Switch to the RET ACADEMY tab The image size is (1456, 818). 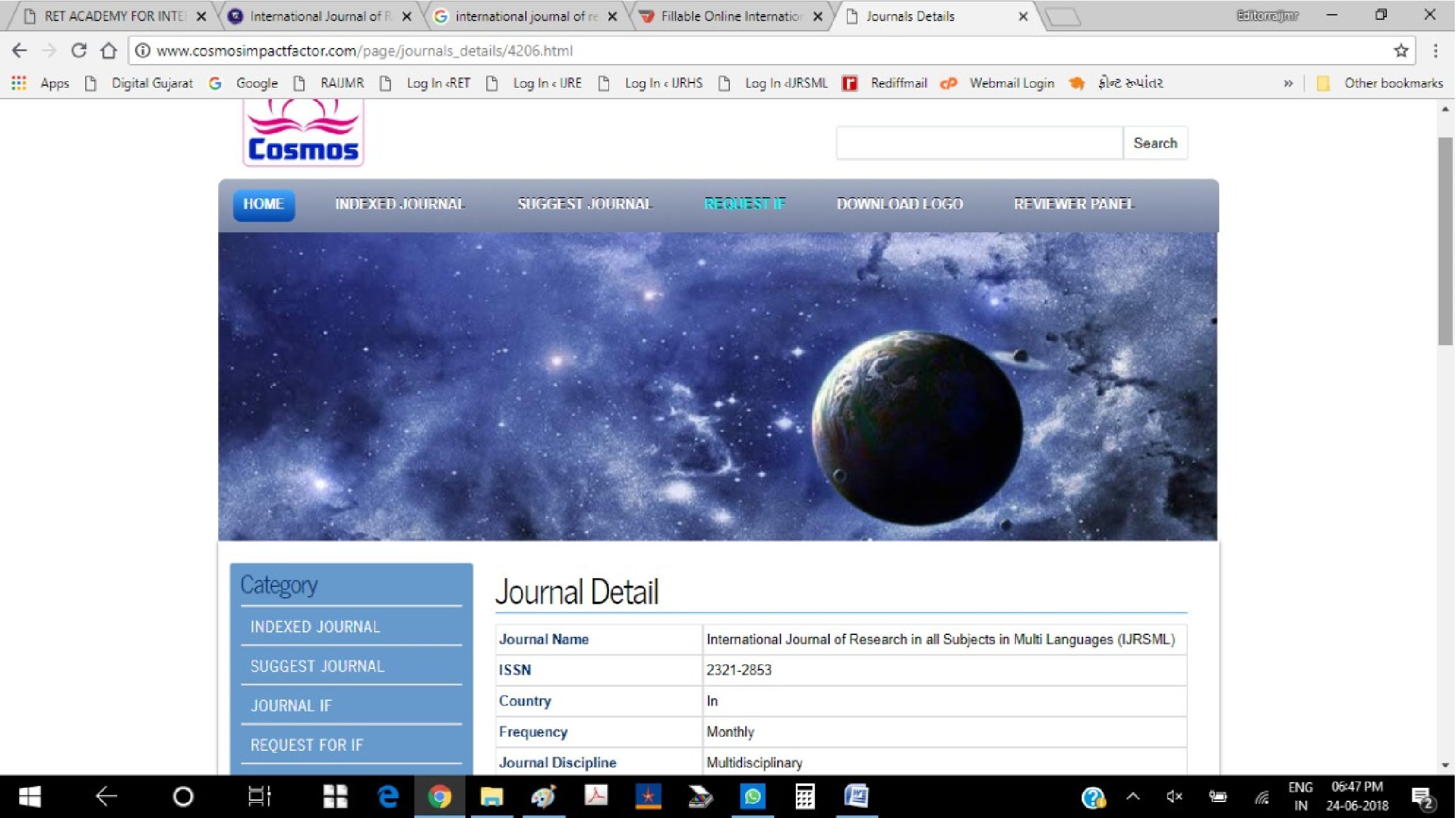point(113,17)
